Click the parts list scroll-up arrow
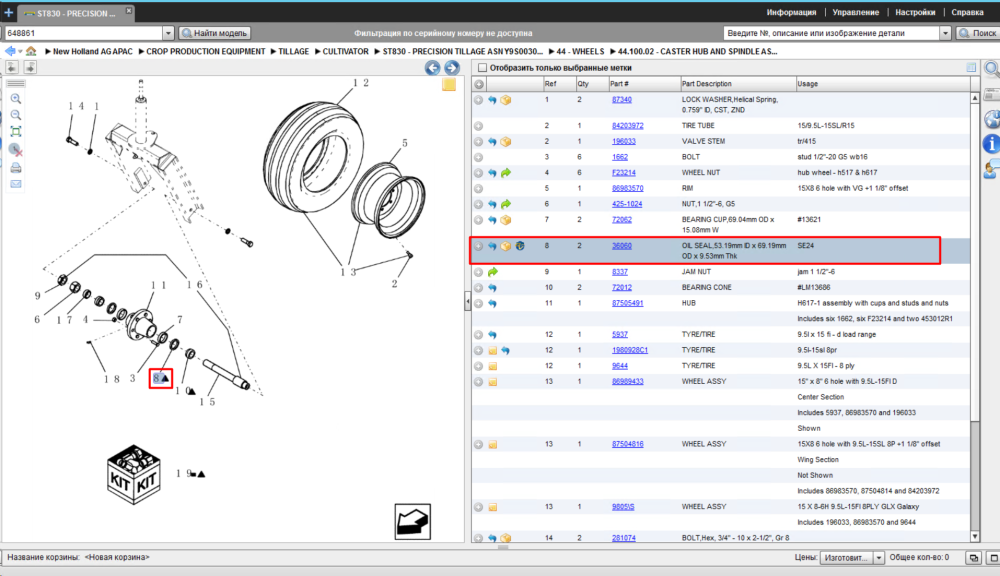The width and height of the screenshot is (1000, 576). (974, 98)
